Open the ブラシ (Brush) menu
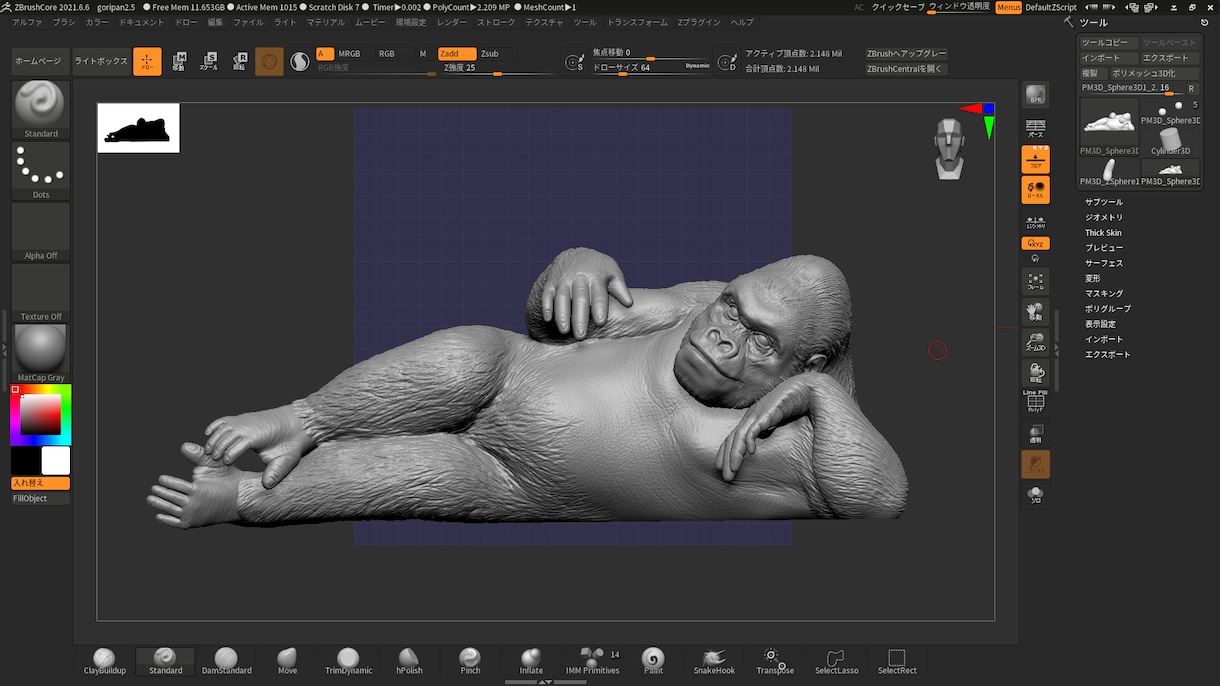Viewport: 1220px width, 686px height. 63,22
